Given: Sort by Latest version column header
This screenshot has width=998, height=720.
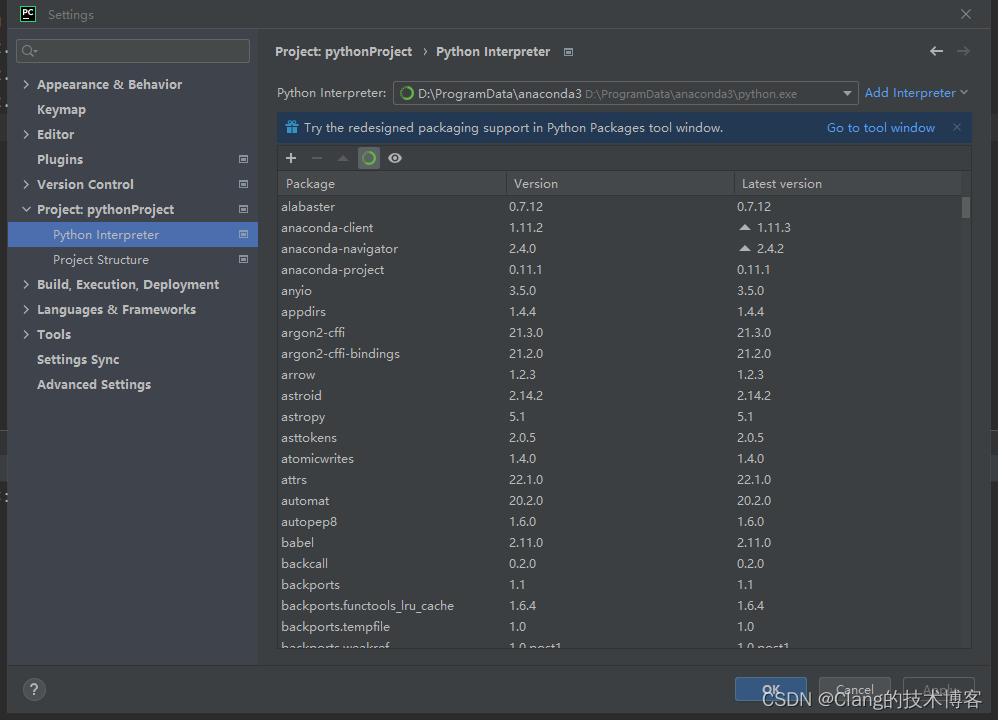Looking at the screenshot, I should [x=848, y=183].
